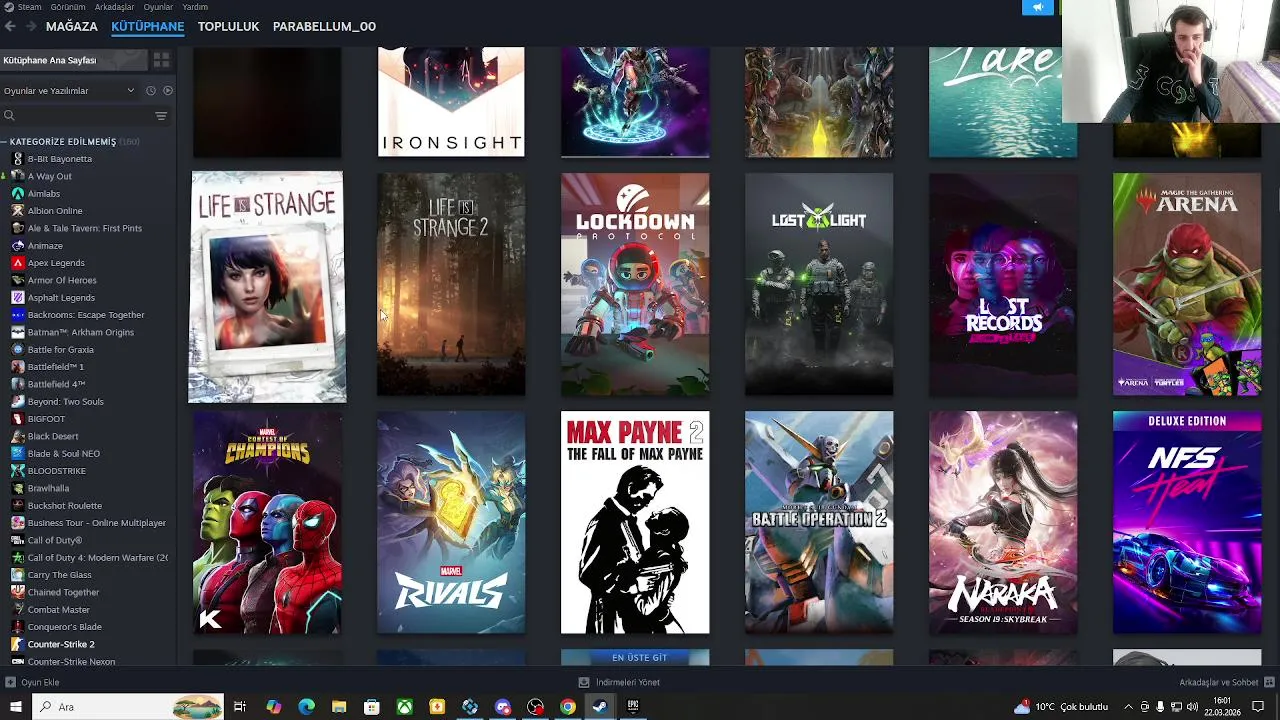The width and height of the screenshot is (1280, 720).
Task: Open Marvel Rivals game cover
Action: [451, 522]
